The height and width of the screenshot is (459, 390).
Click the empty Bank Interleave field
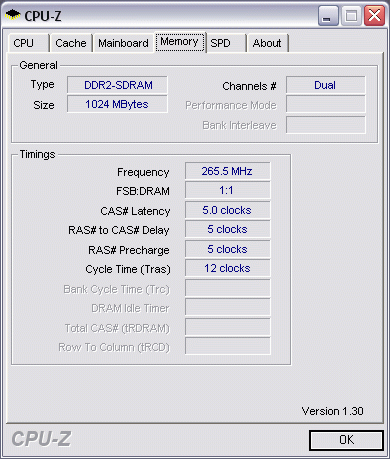click(x=325, y=125)
